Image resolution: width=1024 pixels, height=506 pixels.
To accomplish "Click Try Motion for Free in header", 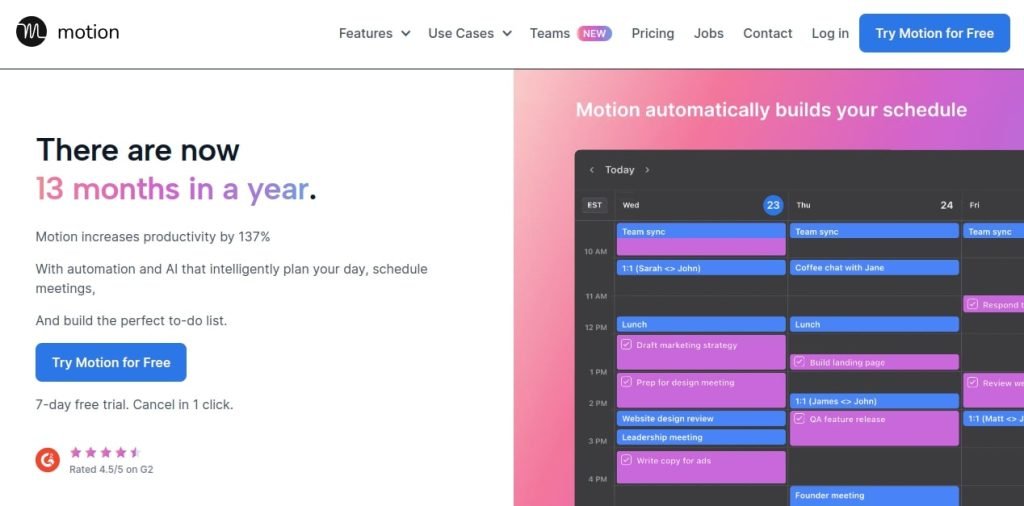I will (934, 33).
